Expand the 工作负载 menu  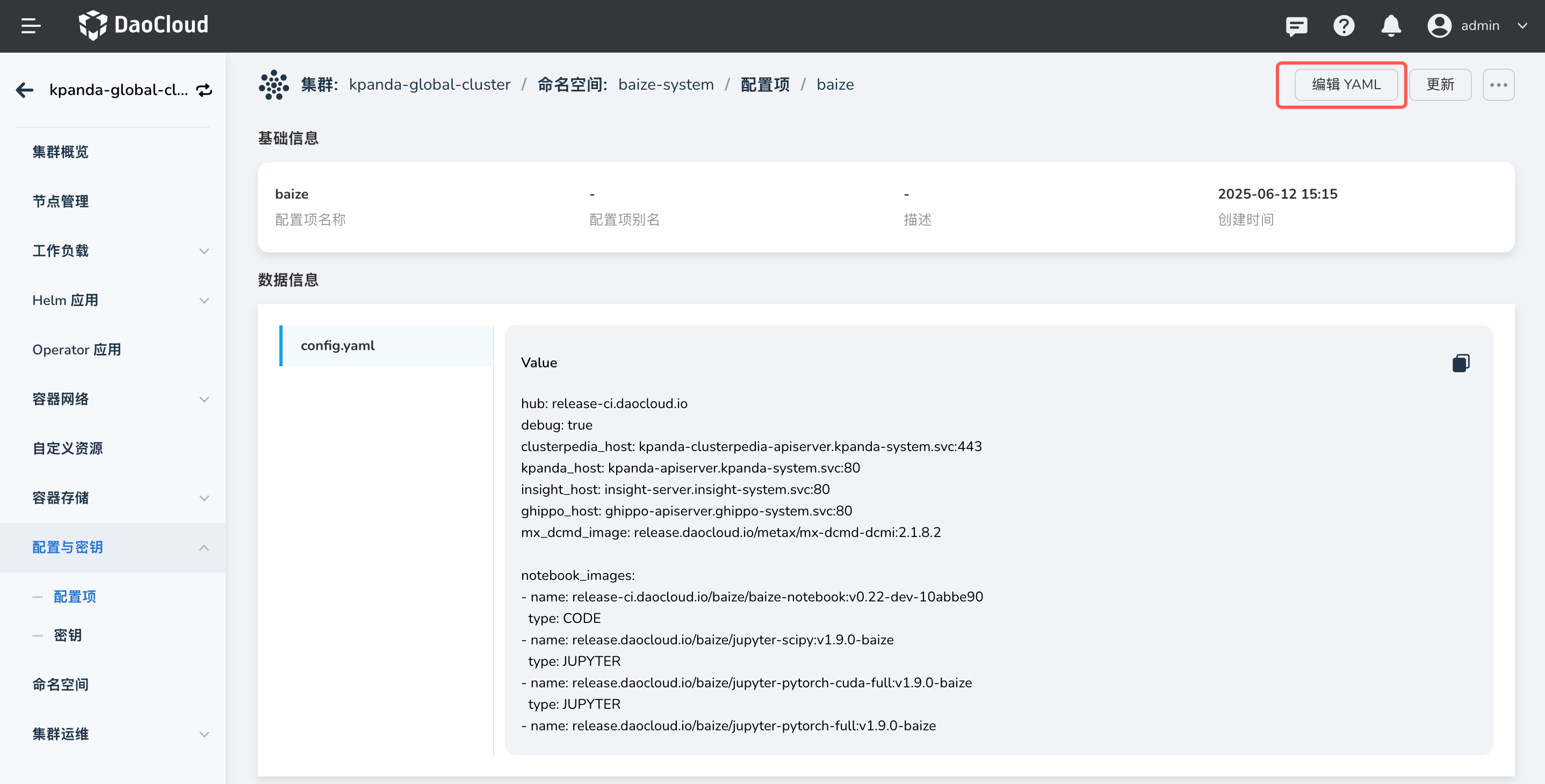[x=204, y=251]
